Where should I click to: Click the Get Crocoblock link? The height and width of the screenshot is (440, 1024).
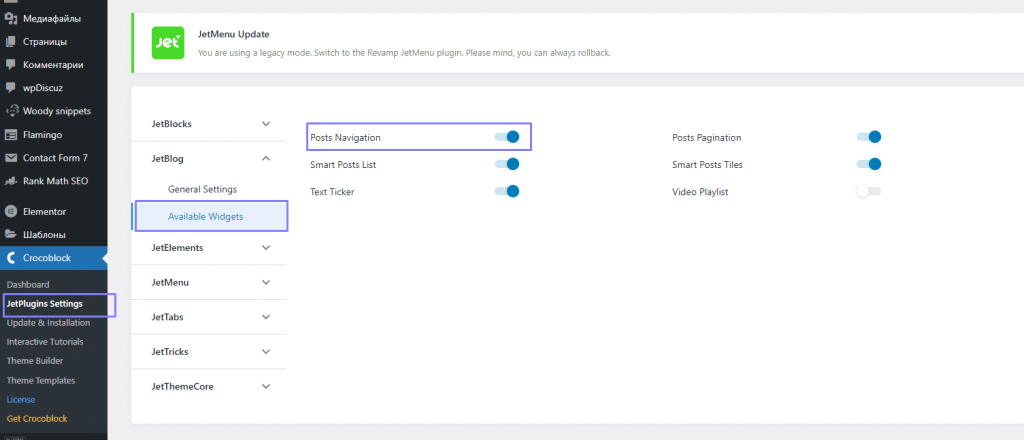(x=37, y=418)
